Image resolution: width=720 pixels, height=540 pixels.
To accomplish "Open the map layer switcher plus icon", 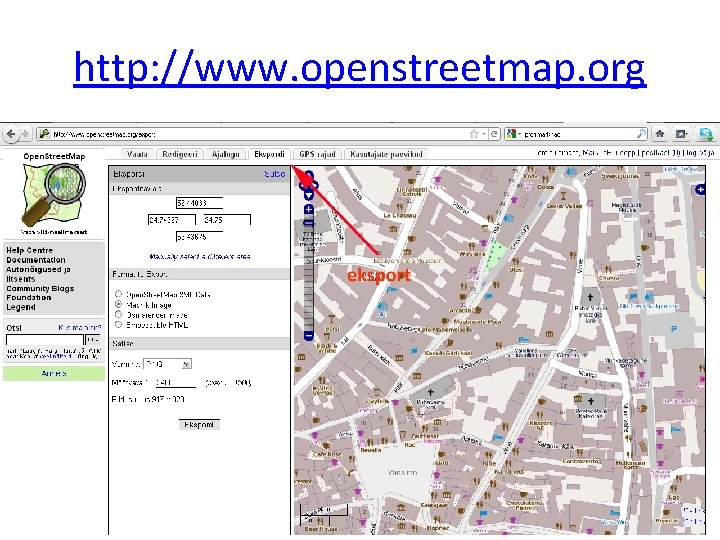I will pyautogui.click(x=700, y=189).
